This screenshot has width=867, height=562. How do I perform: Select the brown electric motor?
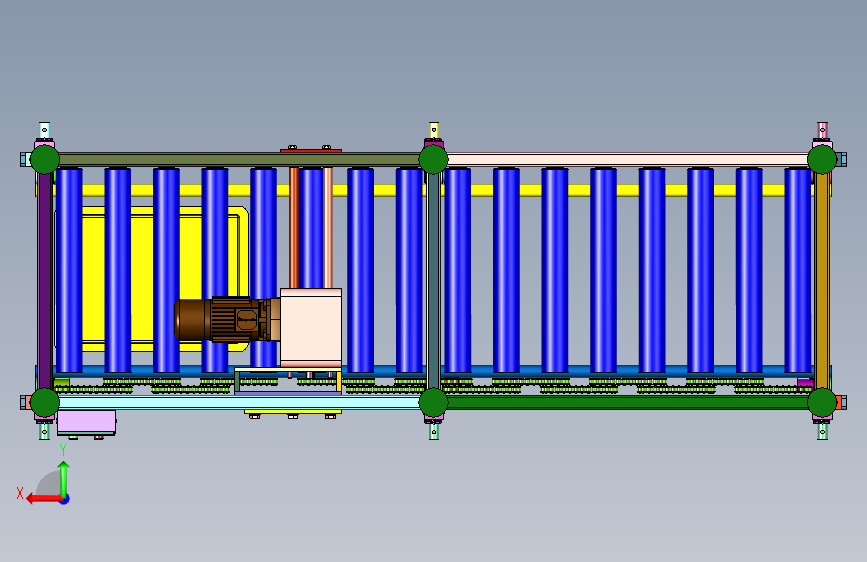point(227,320)
